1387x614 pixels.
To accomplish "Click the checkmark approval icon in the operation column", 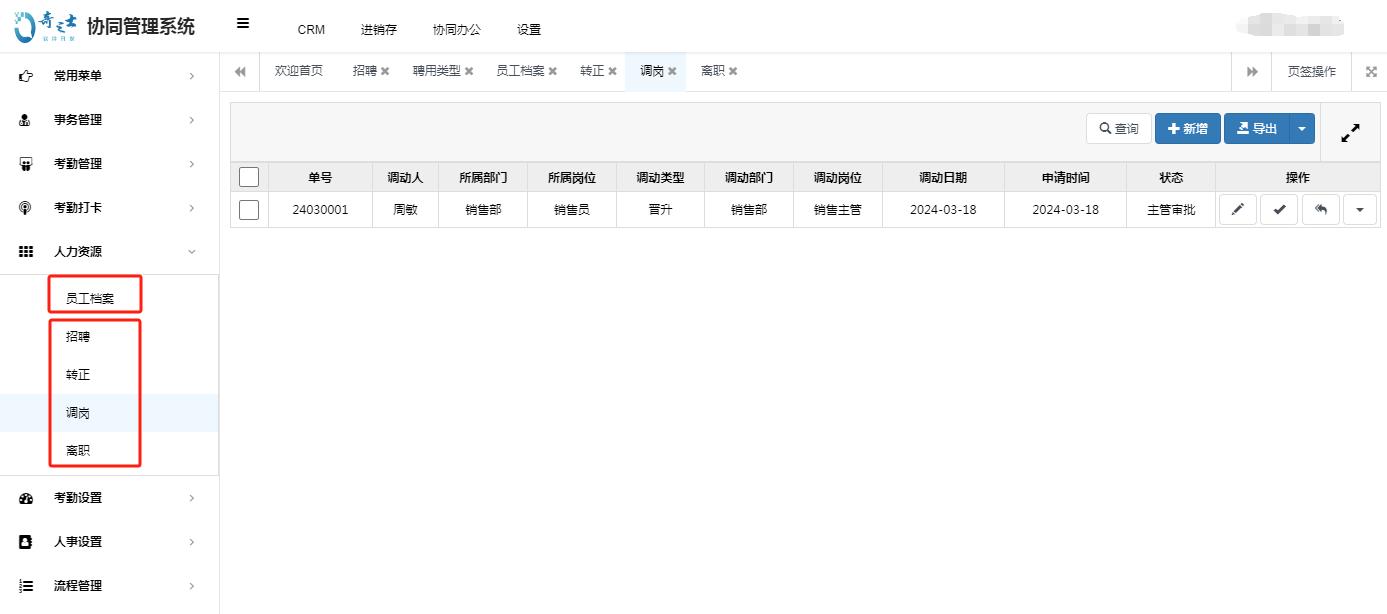I will coord(1279,209).
